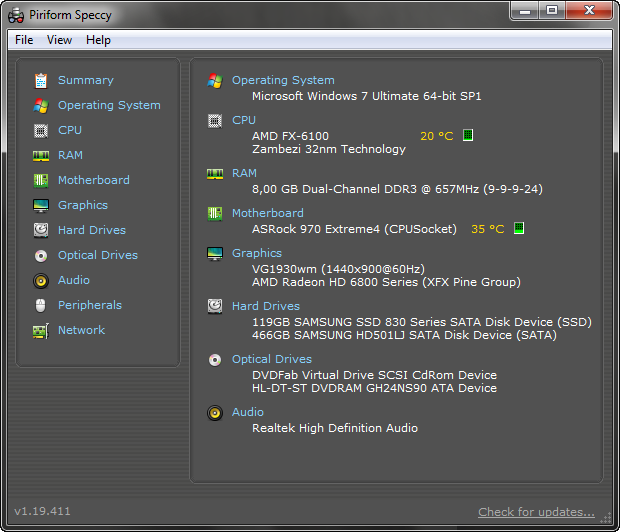Open Peripherals section from sidebar
This screenshot has height=532, width=620.
pos(90,305)
